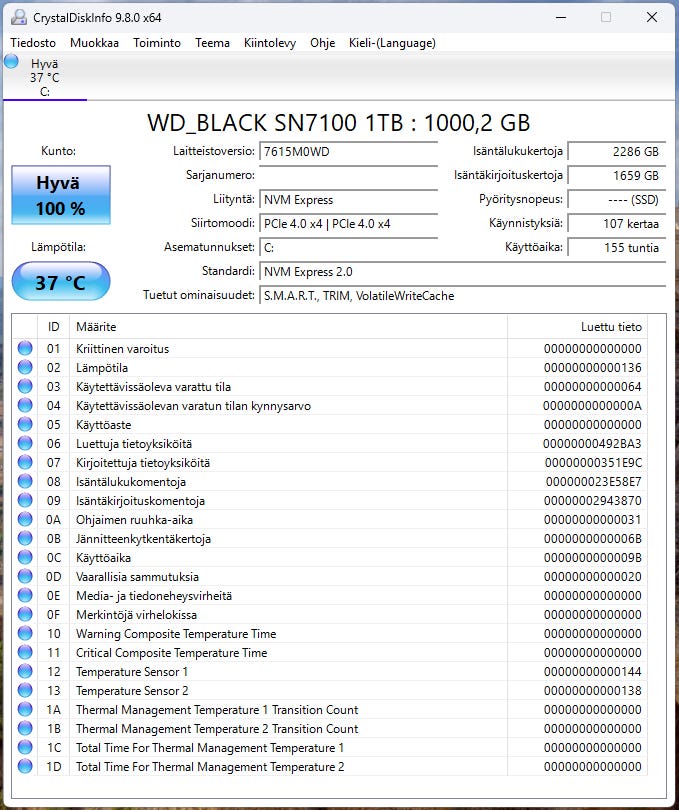Click status orb for Lämpötila row 02

click(25, 367)
